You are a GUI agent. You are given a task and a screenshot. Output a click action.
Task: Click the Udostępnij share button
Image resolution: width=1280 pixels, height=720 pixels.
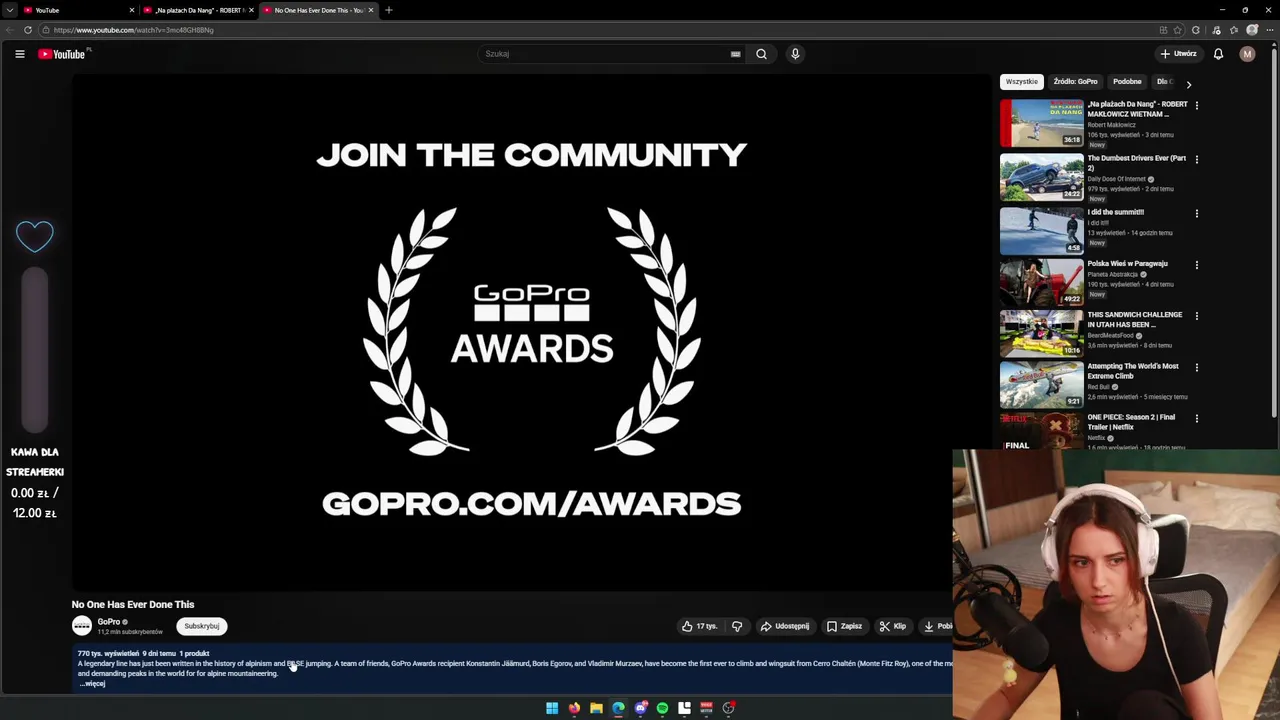pos(785,626)
